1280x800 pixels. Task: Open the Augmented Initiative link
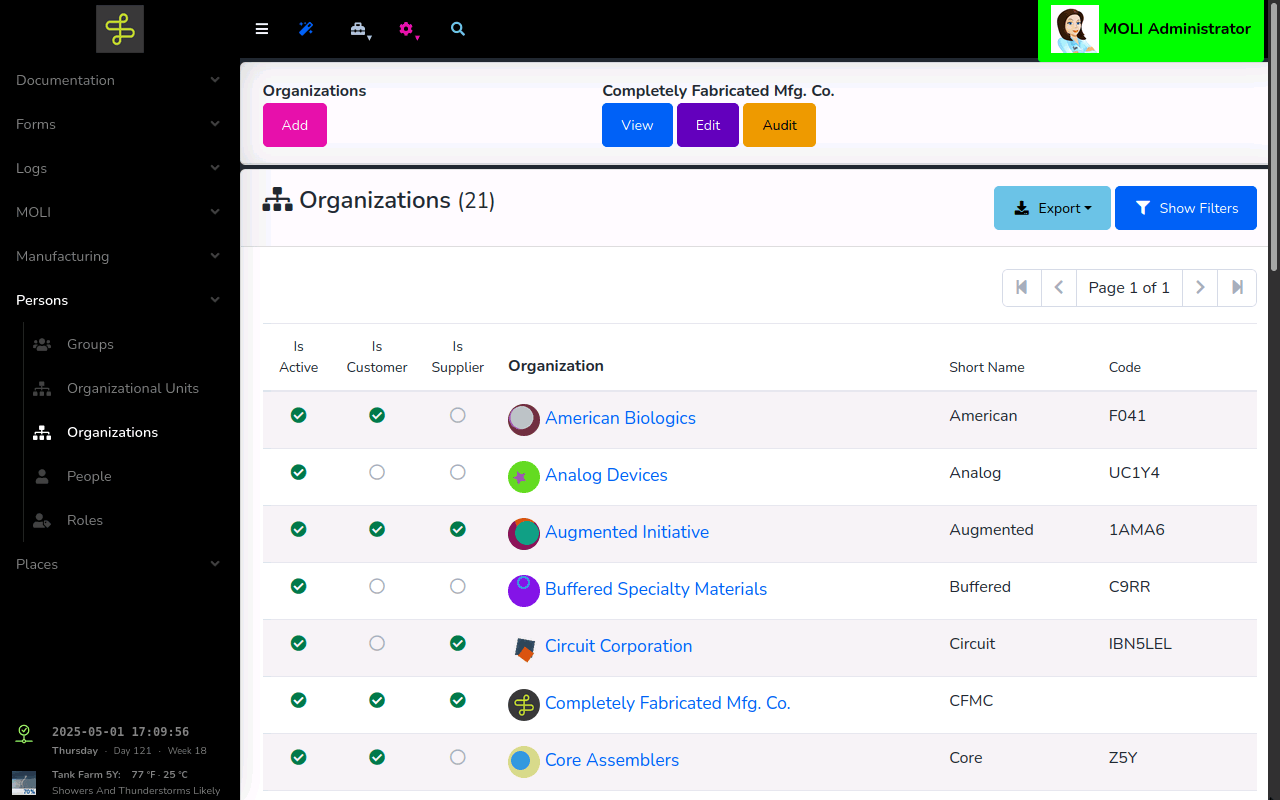(626, 532)
